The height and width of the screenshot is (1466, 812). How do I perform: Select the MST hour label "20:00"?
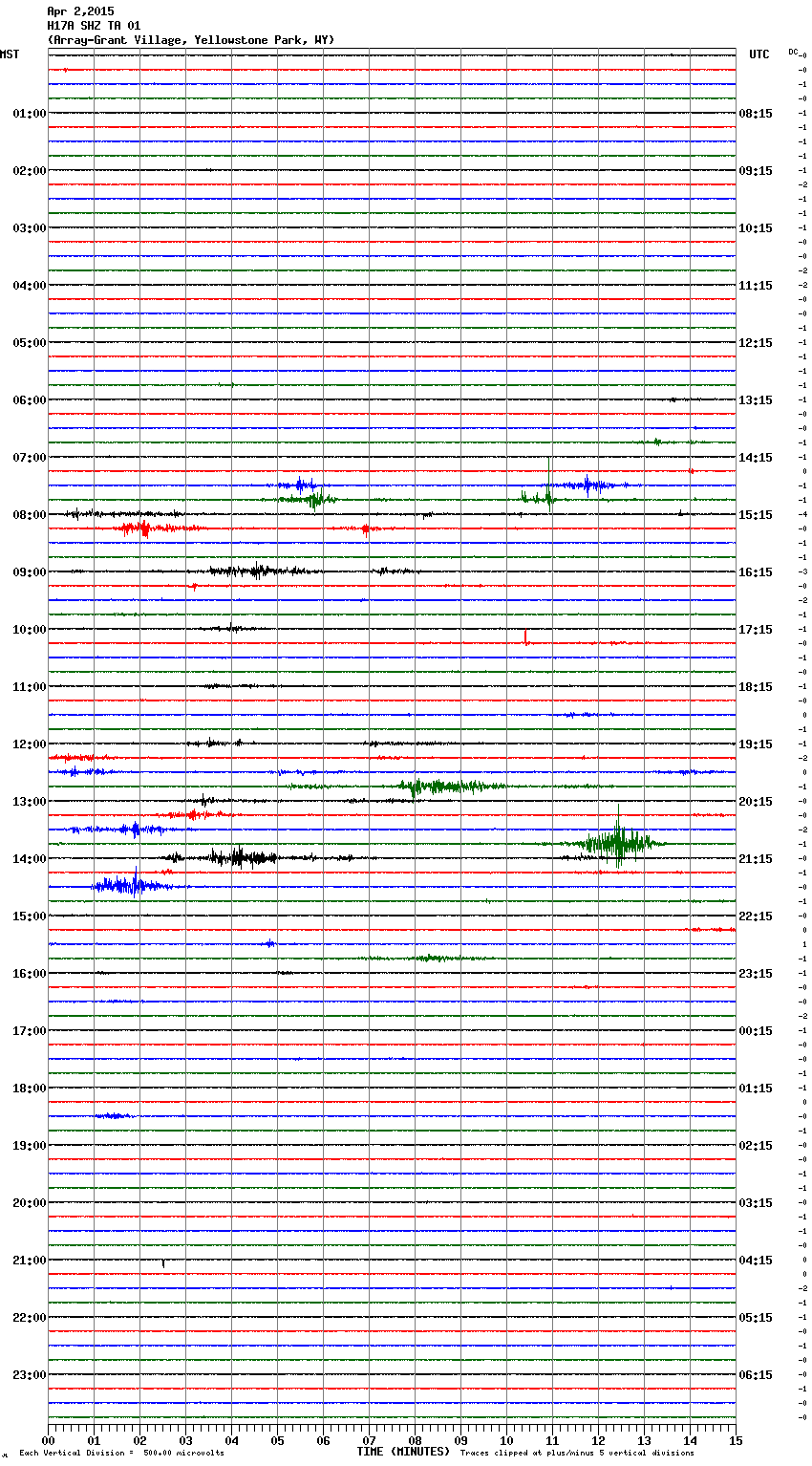(x=30, y=1203)
